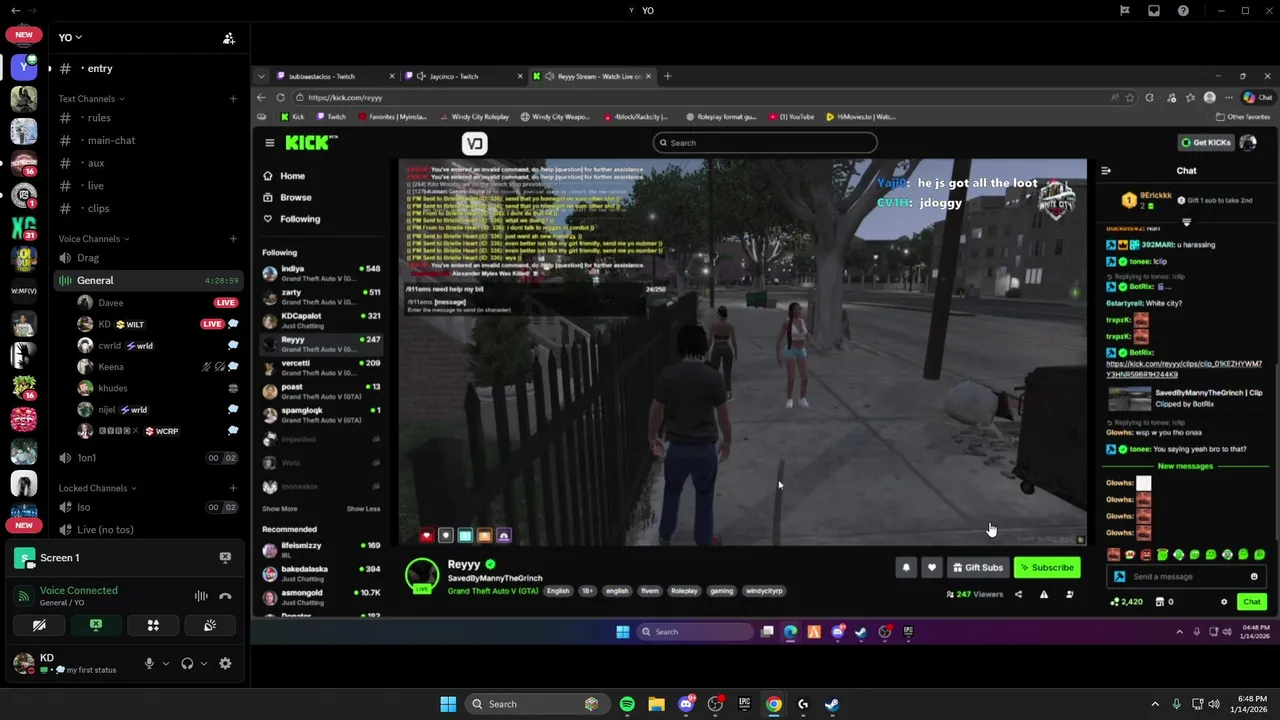1280x720 pixels.
Task: Select the General voice channel
Action: tap(148, 280)
